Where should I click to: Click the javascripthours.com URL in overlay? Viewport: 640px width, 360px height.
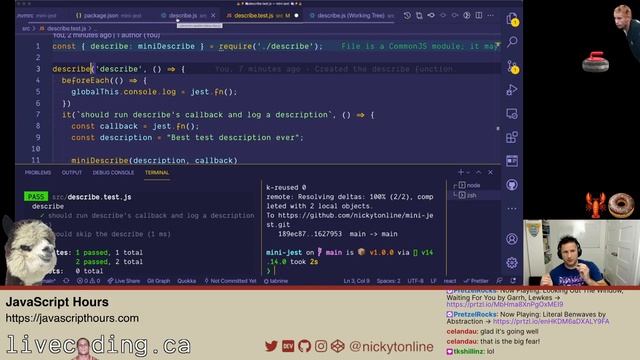[x=72, y=318]
